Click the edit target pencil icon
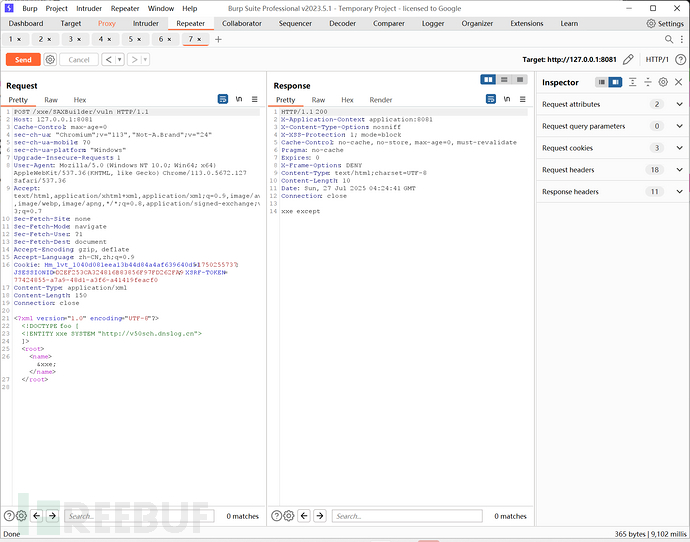The height and width of the screenshot is (542, 690). point(628,60)
